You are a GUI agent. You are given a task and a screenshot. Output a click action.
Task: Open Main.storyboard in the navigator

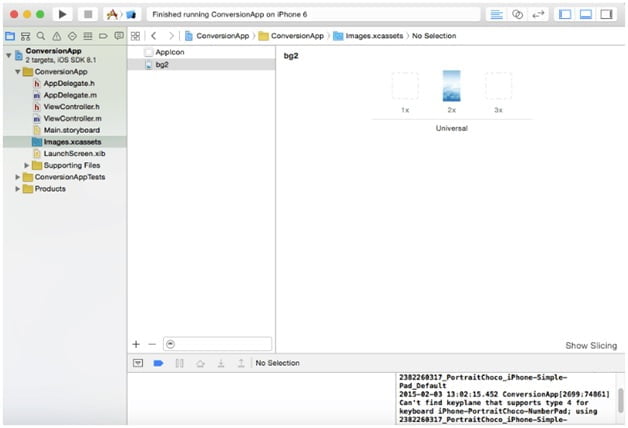tap(72, 130)
